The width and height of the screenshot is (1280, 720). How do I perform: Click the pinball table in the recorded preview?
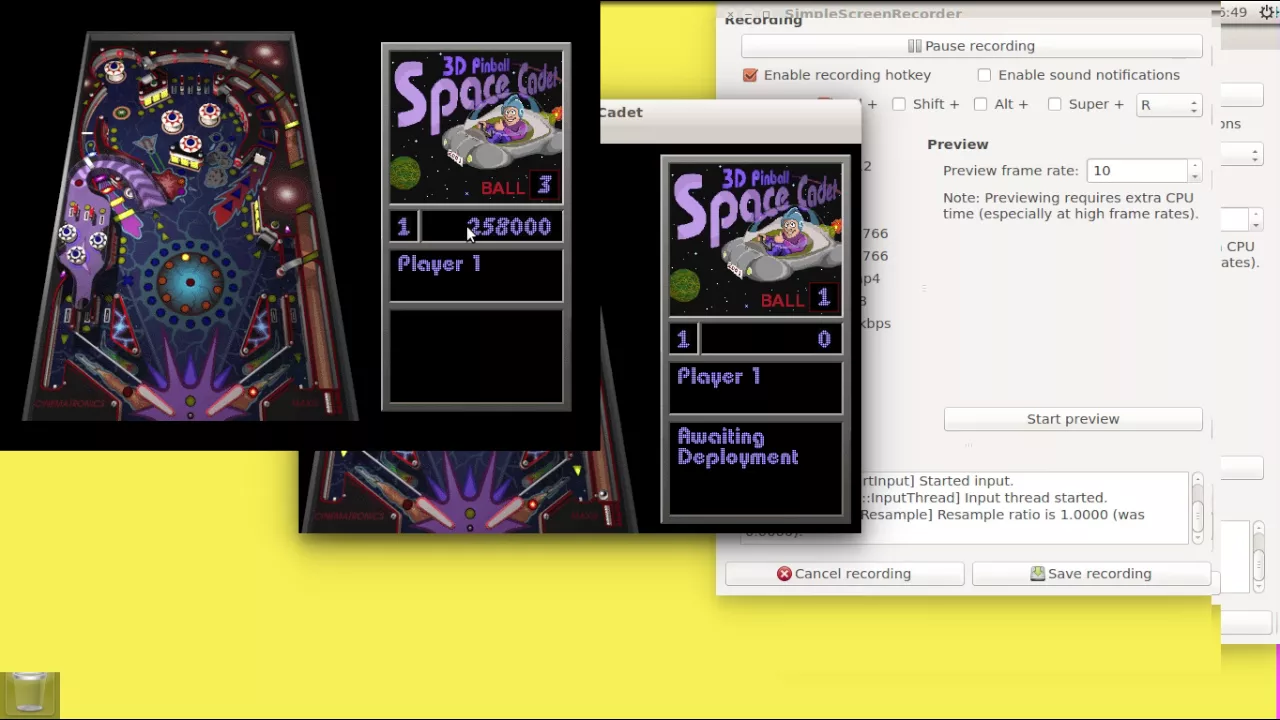click(190, 225)
